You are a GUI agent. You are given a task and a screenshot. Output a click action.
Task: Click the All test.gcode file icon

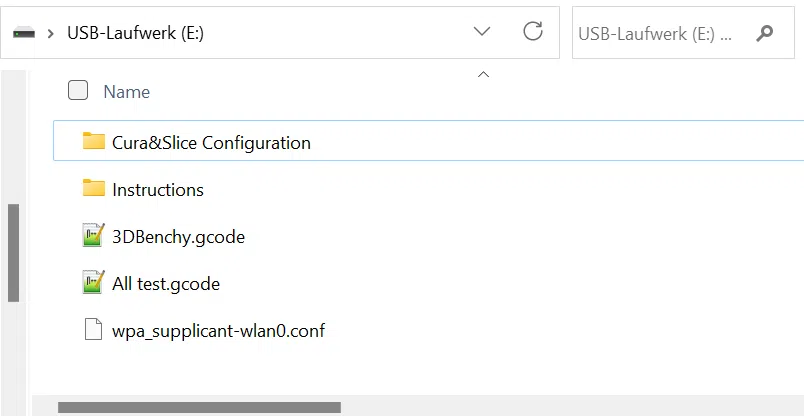[94, 282]
